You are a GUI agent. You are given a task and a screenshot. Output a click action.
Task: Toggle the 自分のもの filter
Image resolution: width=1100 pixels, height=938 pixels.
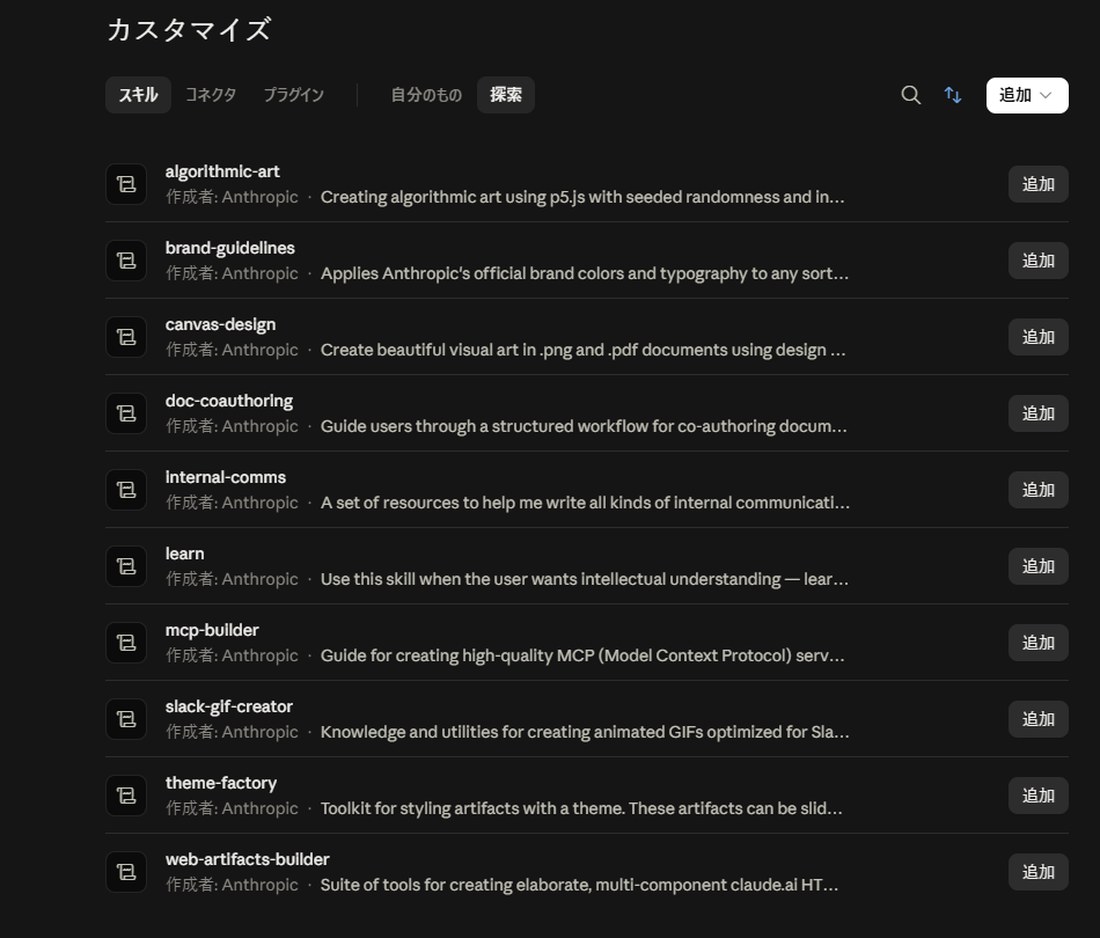pos(426,95)
